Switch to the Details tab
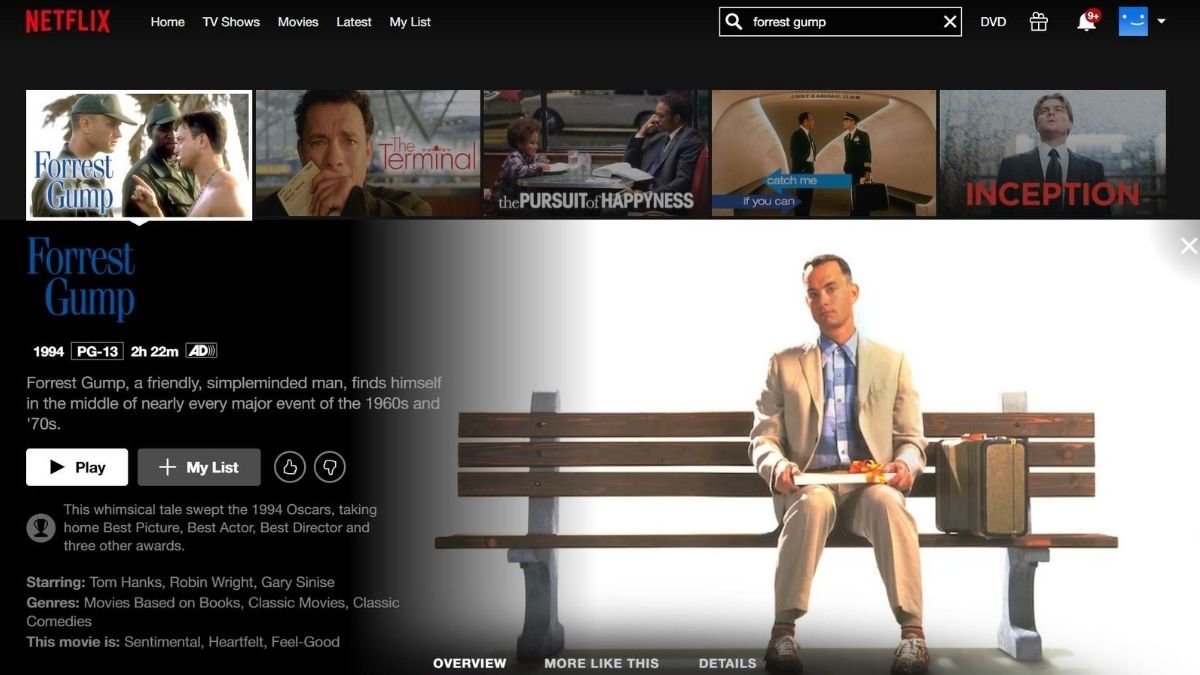The width and height of the screenshot is (1200, 675). (728, 663)
